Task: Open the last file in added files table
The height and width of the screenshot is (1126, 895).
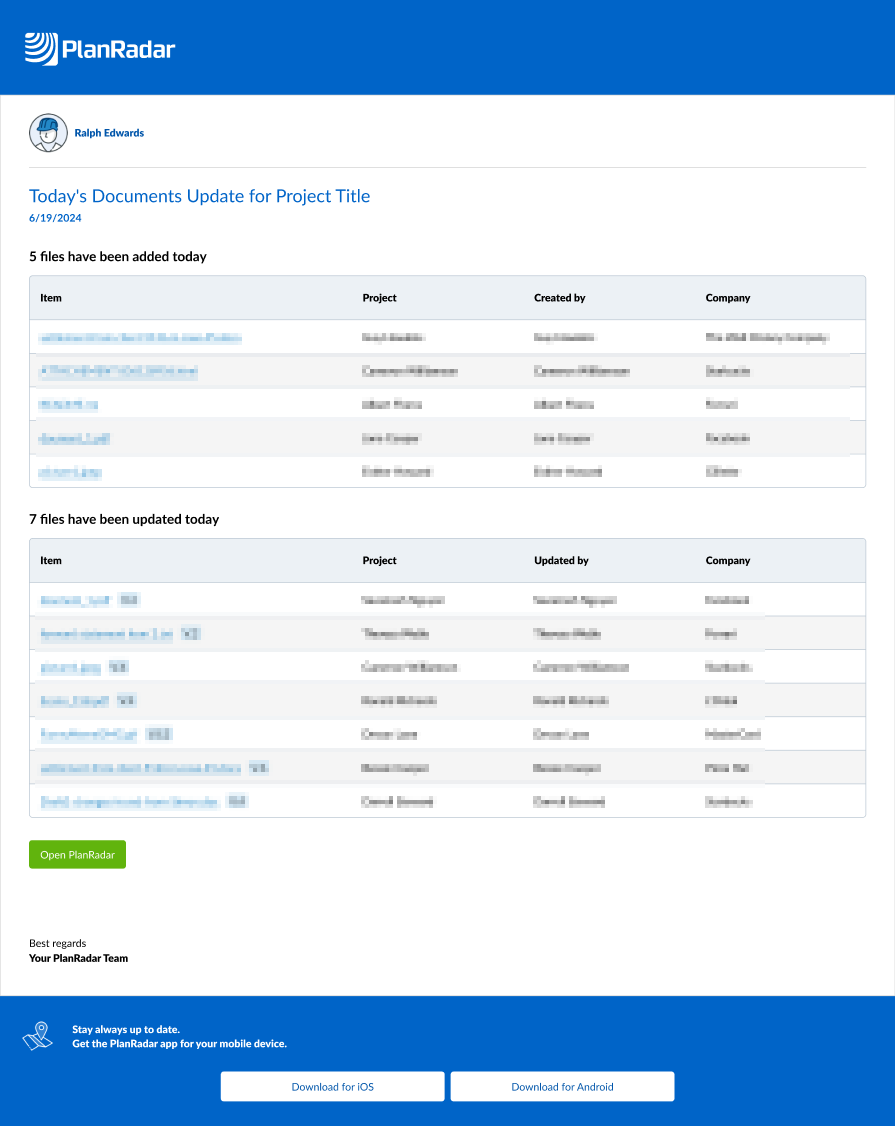Action: pyautogui.click(x=70, y=472)
